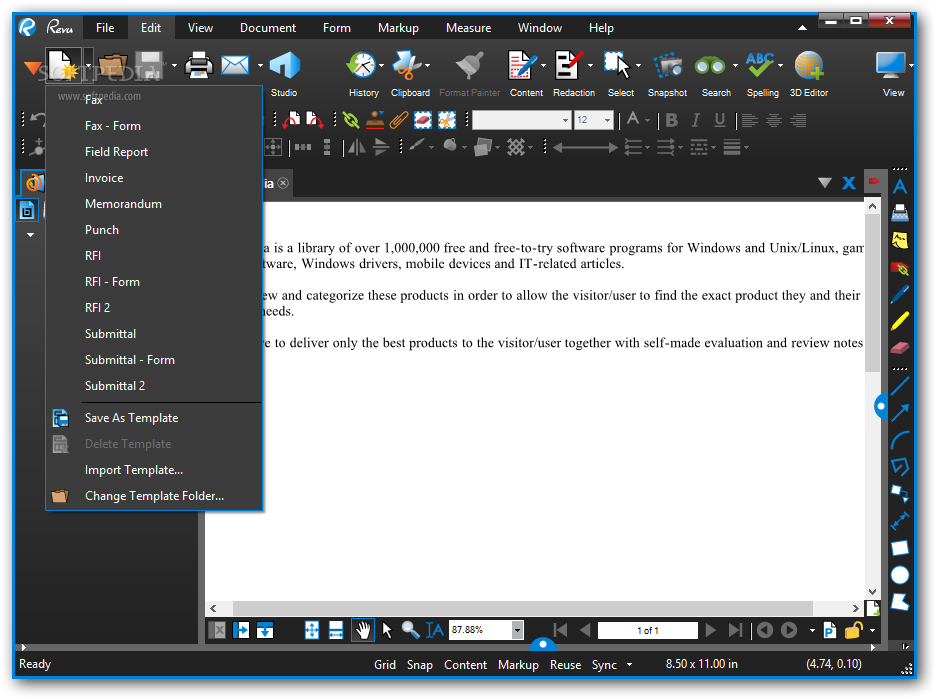Toggle Sync in status bar
Viewport: 937px width, 699px height.
click(604, 664)
